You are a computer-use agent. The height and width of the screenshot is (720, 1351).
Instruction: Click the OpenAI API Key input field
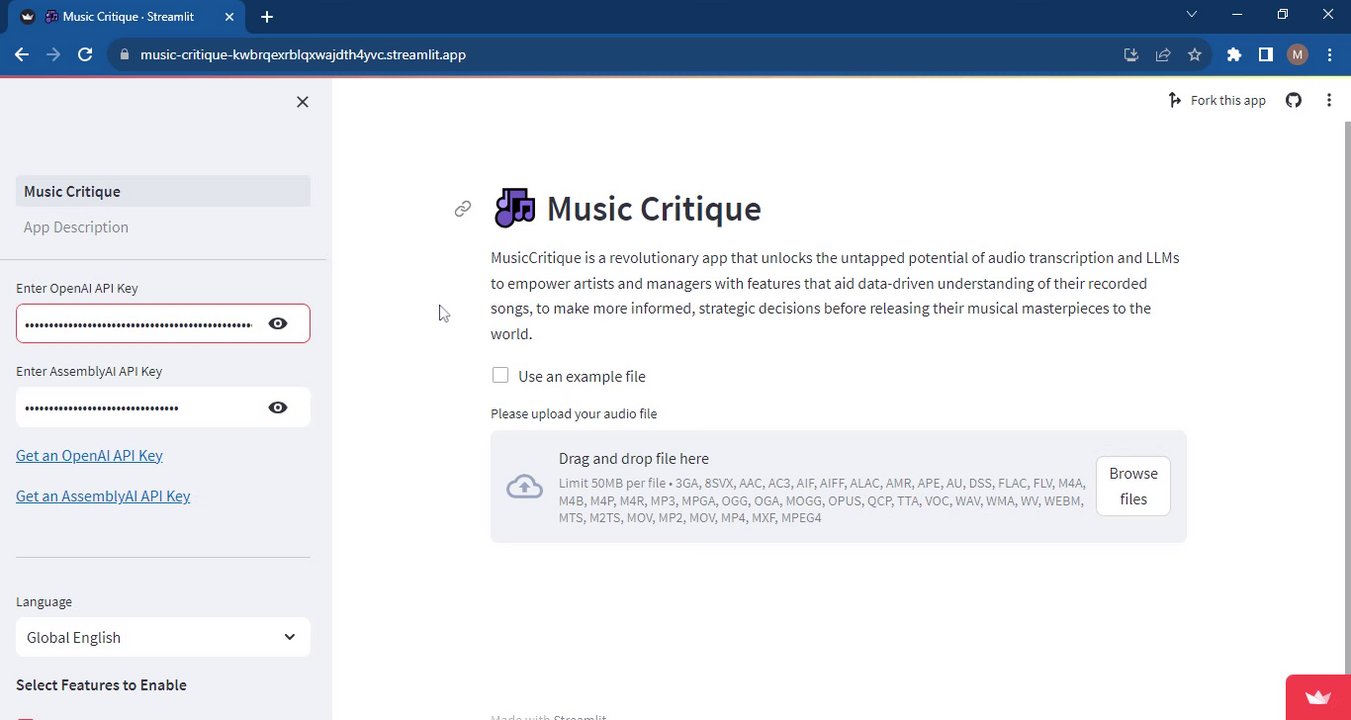(x=139, y=324)
